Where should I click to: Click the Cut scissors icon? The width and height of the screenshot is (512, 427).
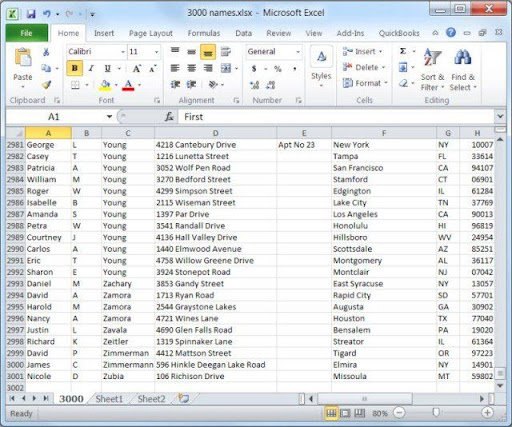[x=46, y=52]
